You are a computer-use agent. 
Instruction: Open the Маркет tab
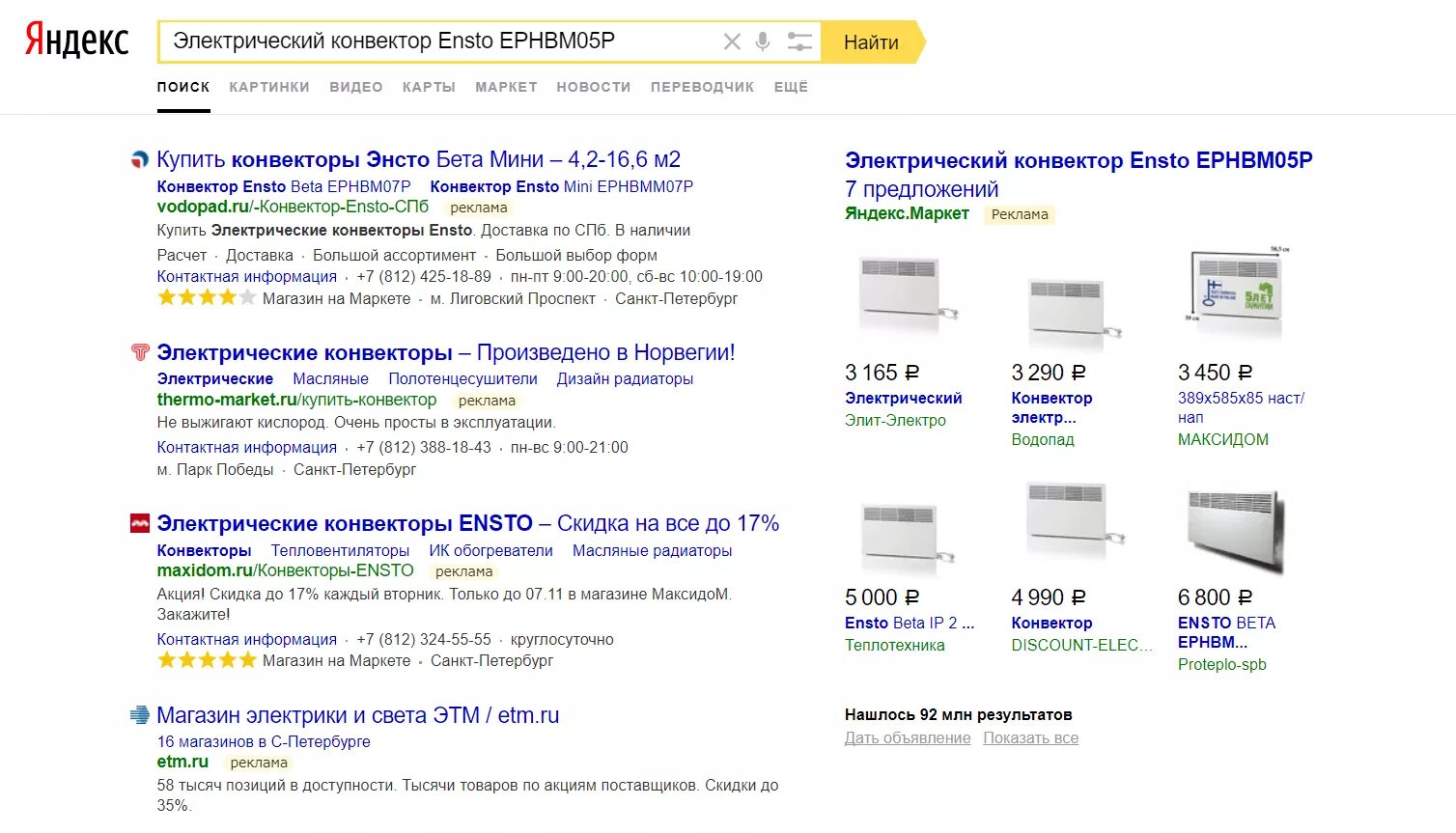(506, 87)
